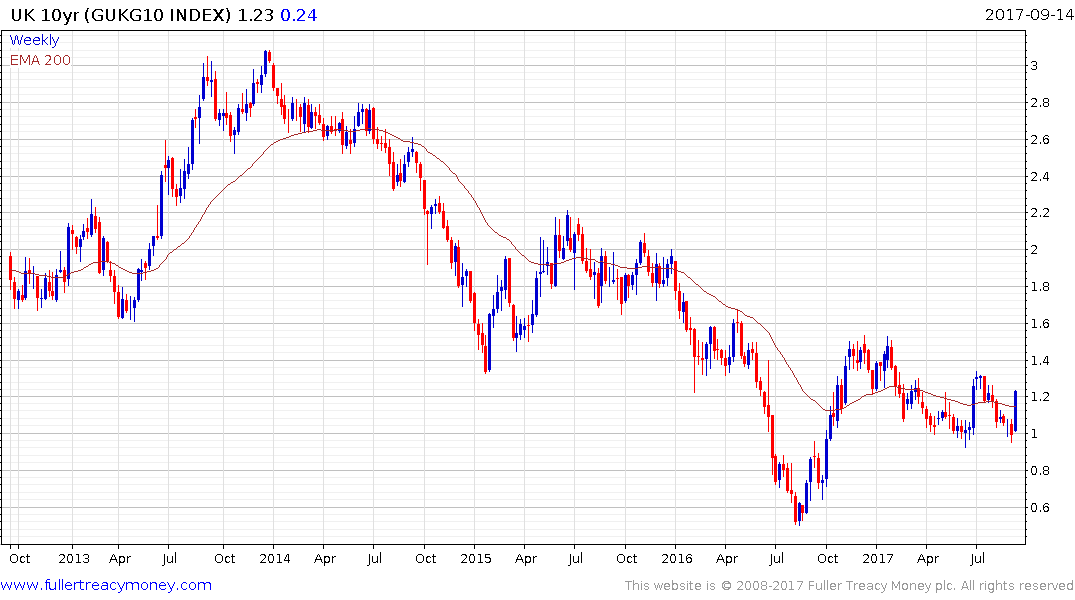Click the chart title 'UK 10yr (GUKG10 INDEX)'
The image size is (1075, 600).
[121, 15]
